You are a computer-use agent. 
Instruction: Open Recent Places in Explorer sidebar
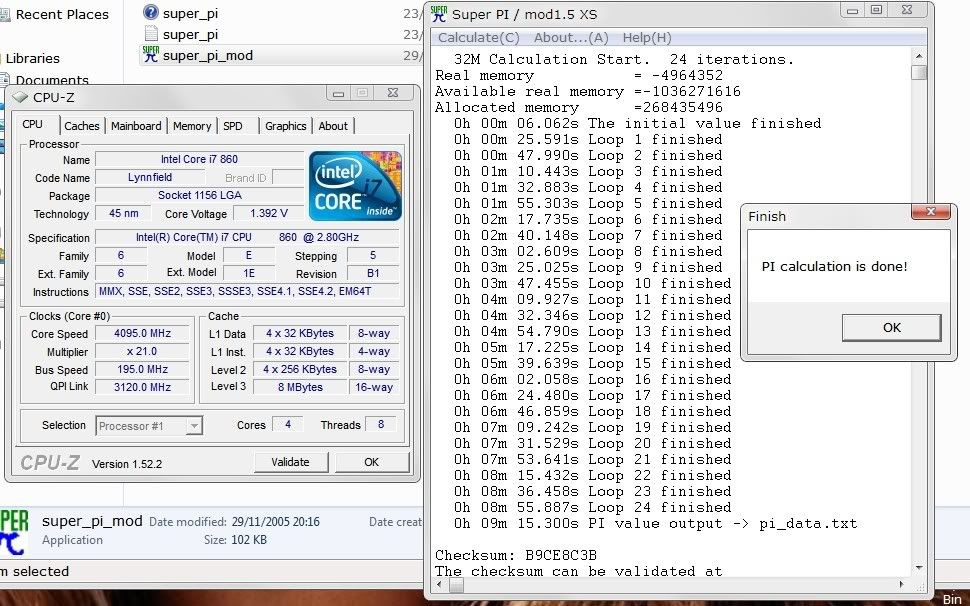click(62, 14)
